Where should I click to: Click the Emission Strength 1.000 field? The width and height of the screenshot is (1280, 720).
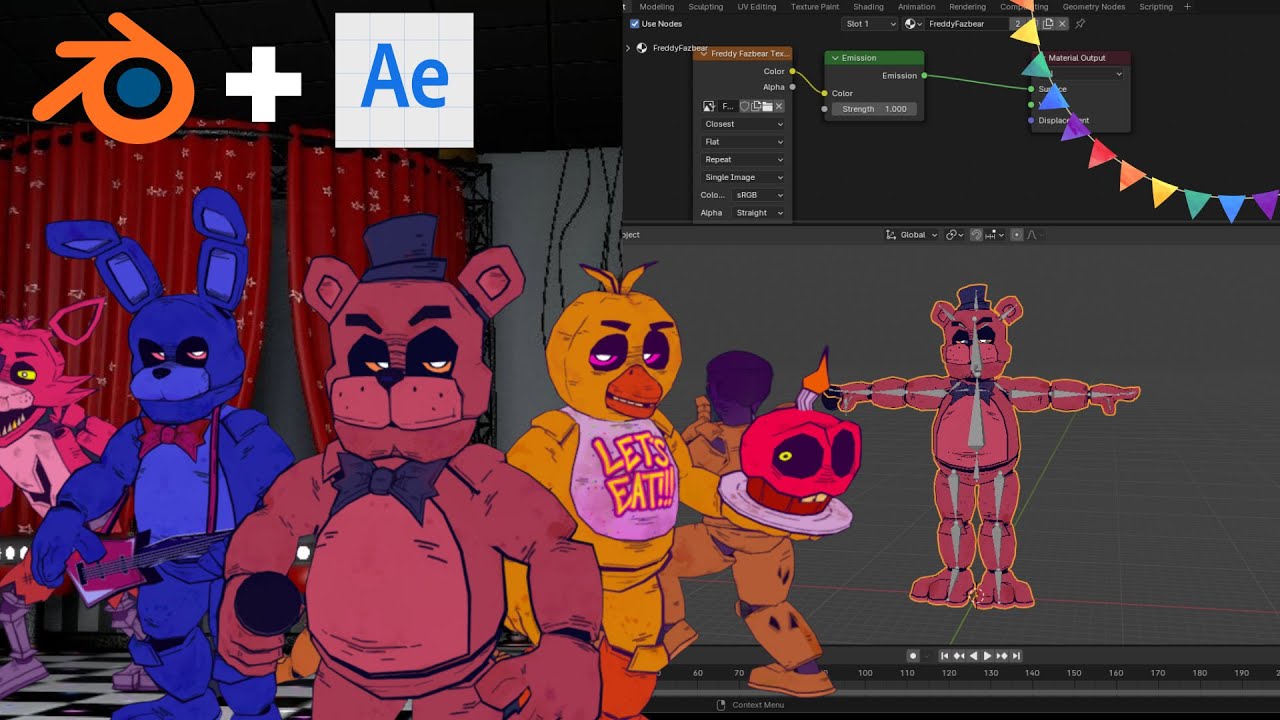(873, 109)
